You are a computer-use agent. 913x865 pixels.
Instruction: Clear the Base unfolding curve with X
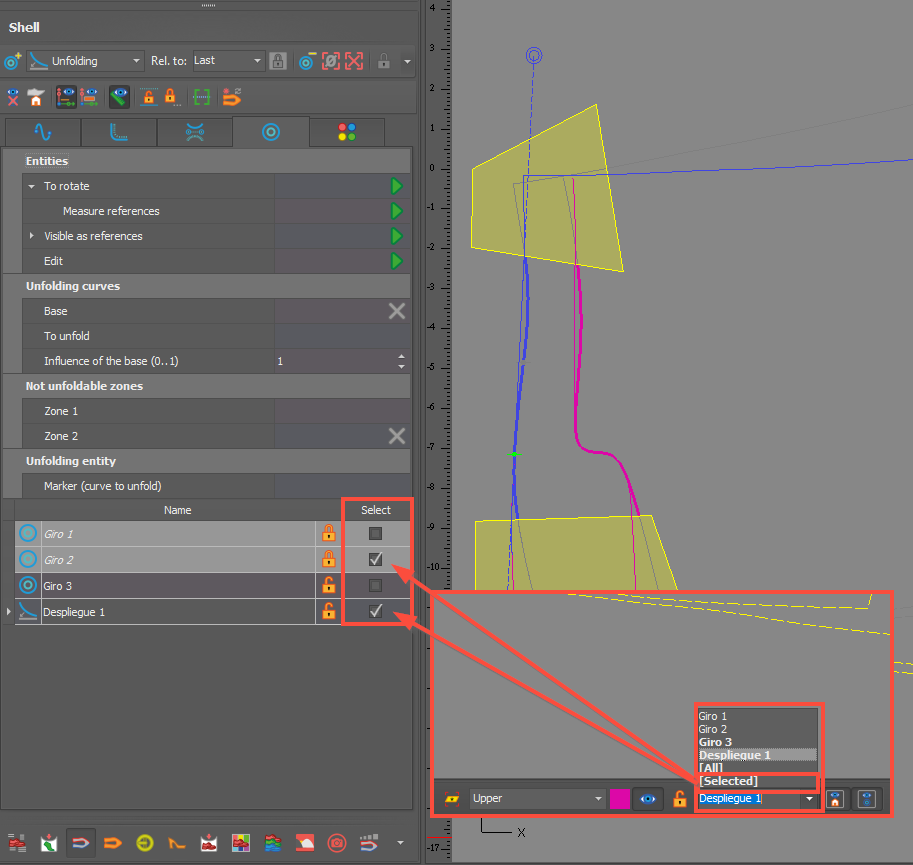point(396,311)
